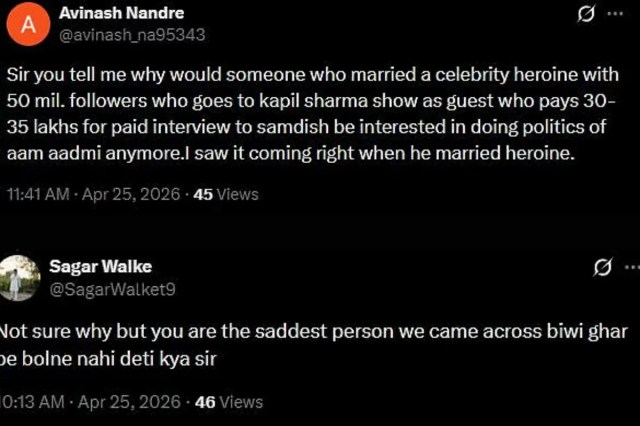Click the reply text mentioning 'saddest person'

click(x=300, y=333)
